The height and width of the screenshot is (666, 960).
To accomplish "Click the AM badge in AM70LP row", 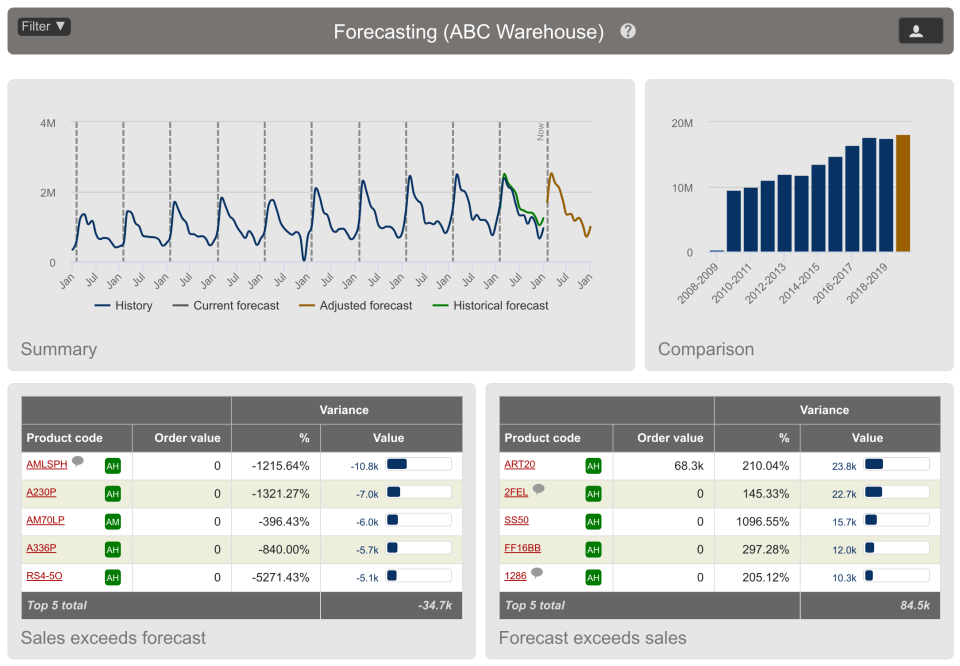I will (113, 522).
